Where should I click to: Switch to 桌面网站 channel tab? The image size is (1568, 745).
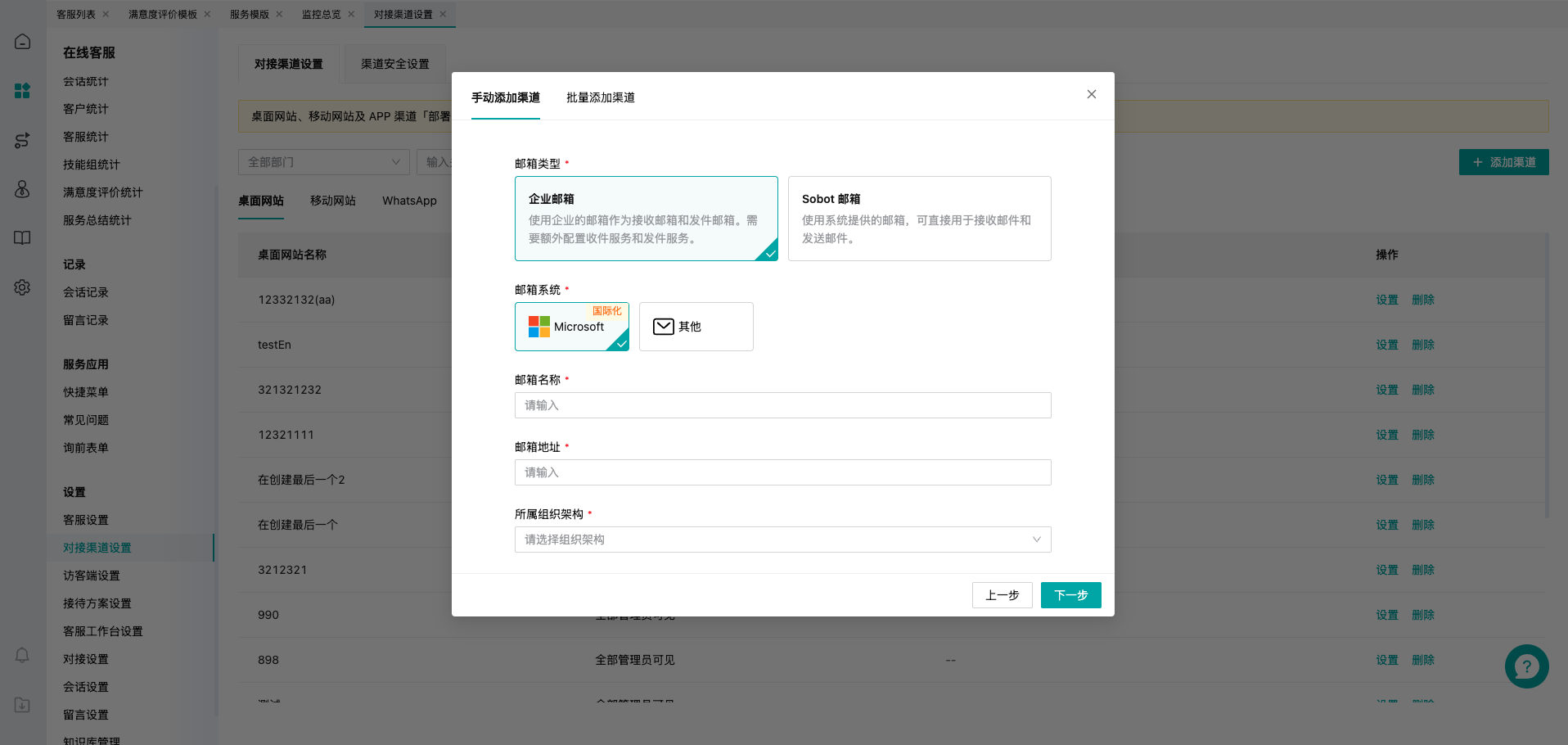[261, 201]
